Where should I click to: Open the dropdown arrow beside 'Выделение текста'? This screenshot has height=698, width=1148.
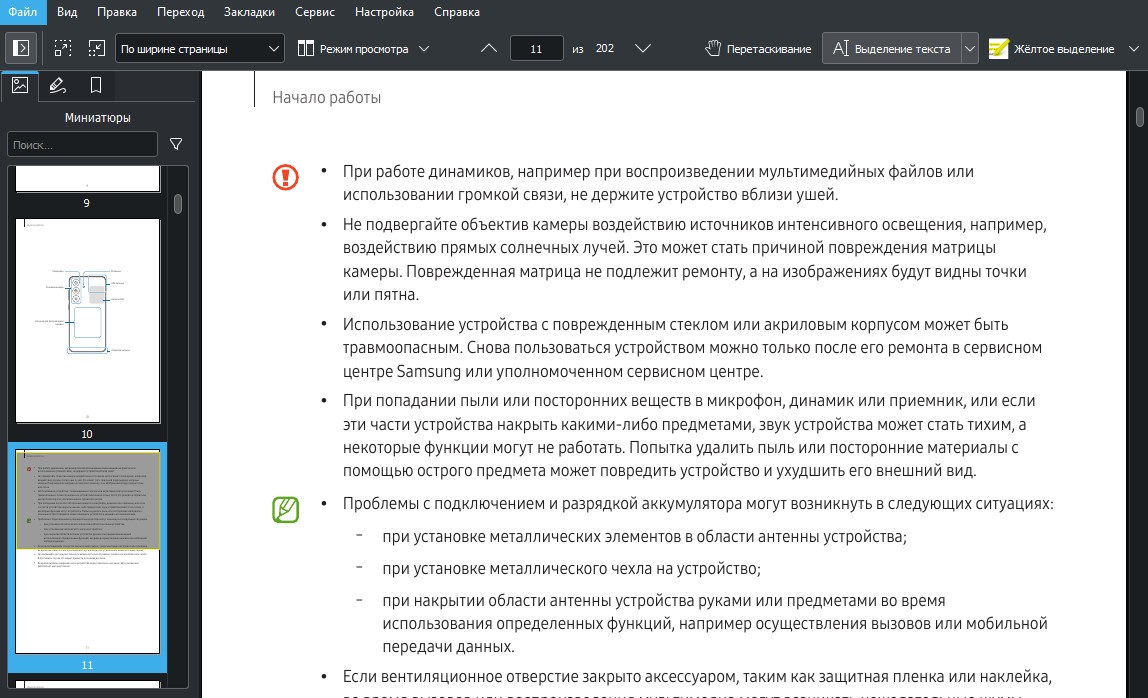pos(970,48)
